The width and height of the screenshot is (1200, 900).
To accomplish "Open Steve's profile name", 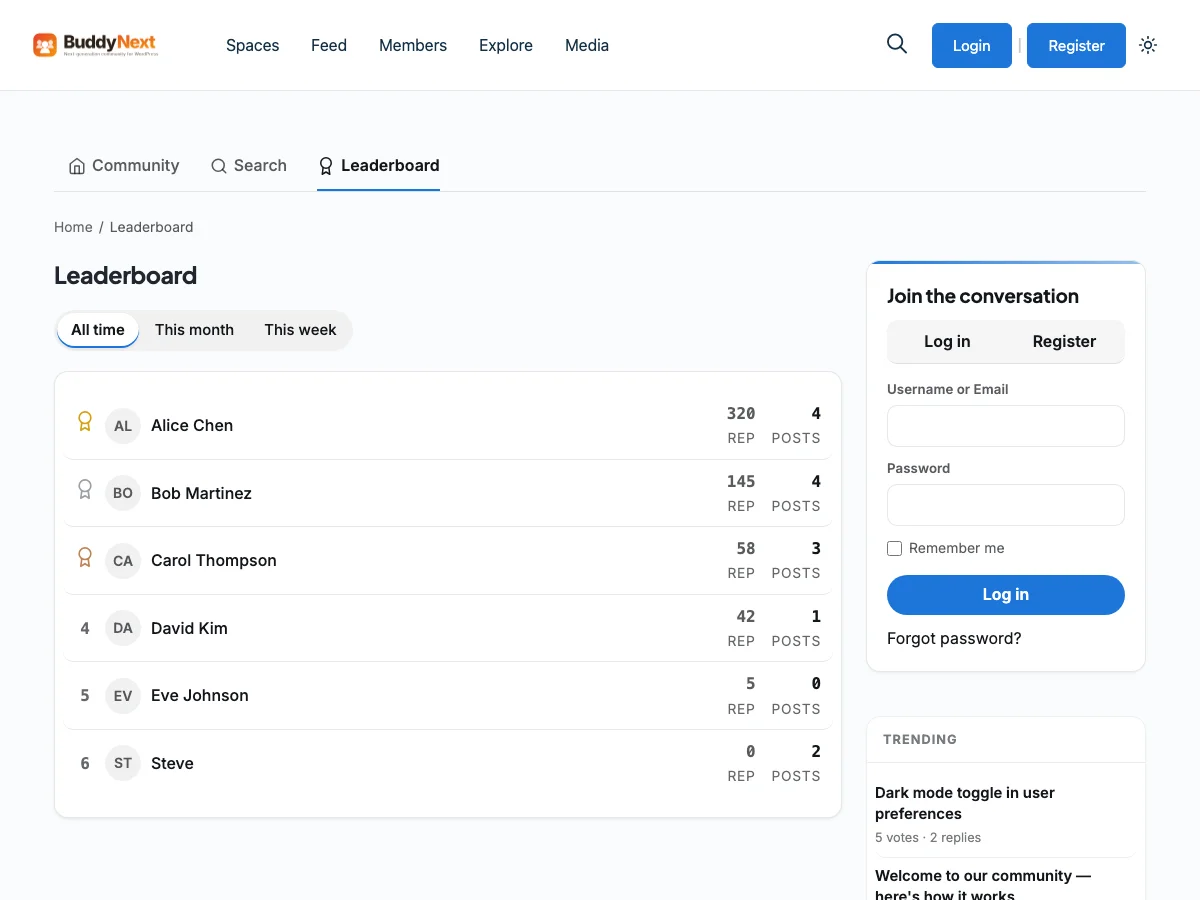I will point(172,763).
